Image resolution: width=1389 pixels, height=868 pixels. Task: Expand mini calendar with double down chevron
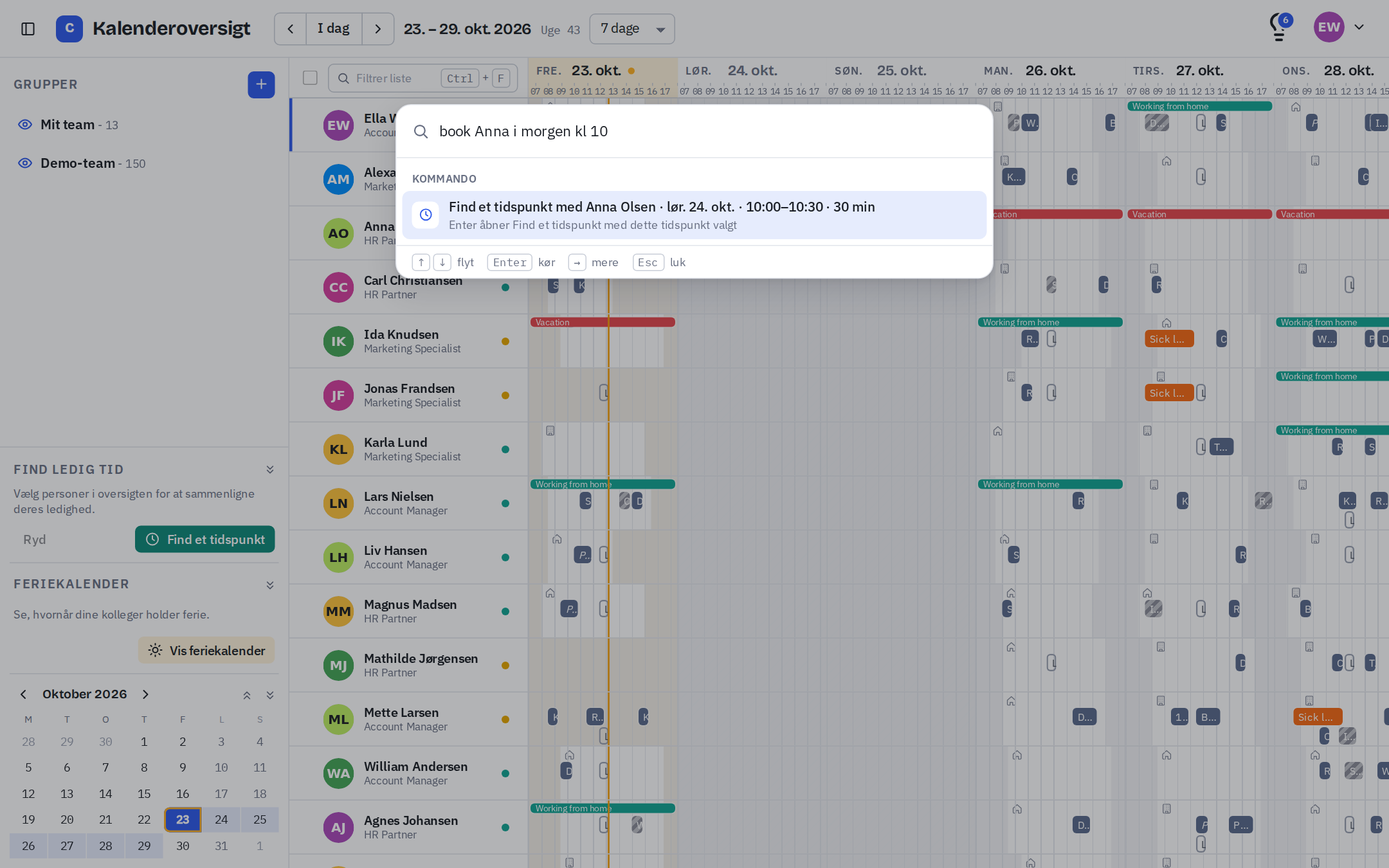(x=270, y=695)
